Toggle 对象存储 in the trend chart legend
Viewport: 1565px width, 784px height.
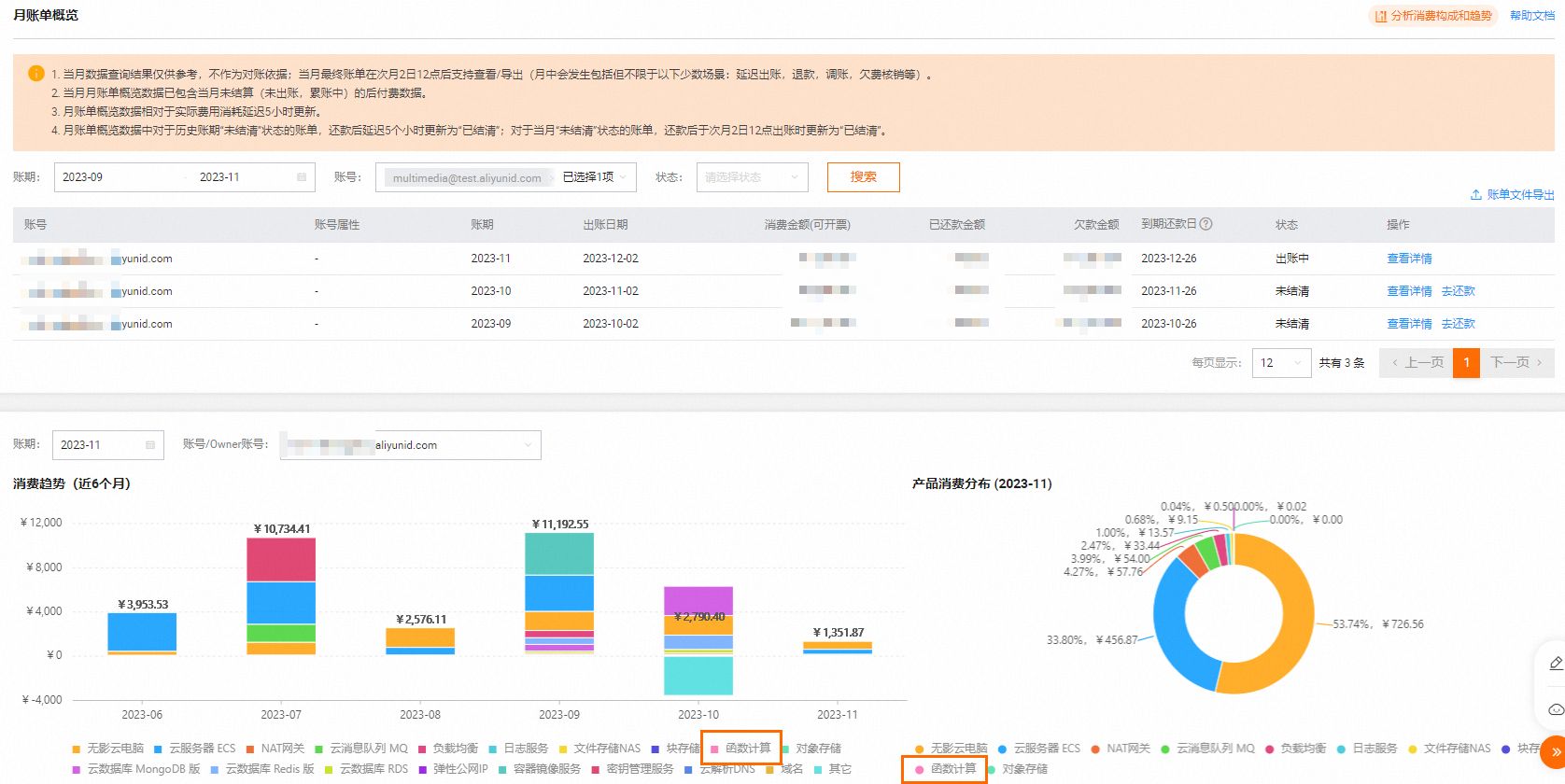tap(811, 749)
